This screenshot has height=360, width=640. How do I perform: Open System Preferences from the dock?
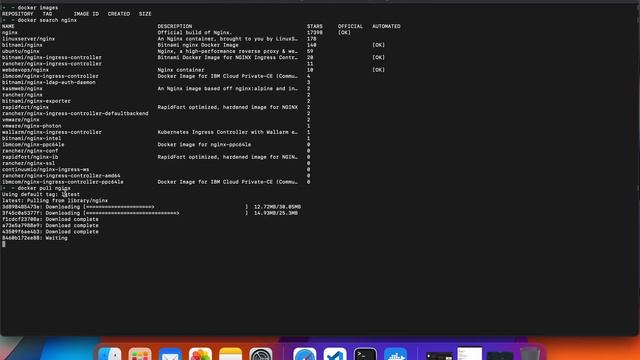[x=261, y=354]
